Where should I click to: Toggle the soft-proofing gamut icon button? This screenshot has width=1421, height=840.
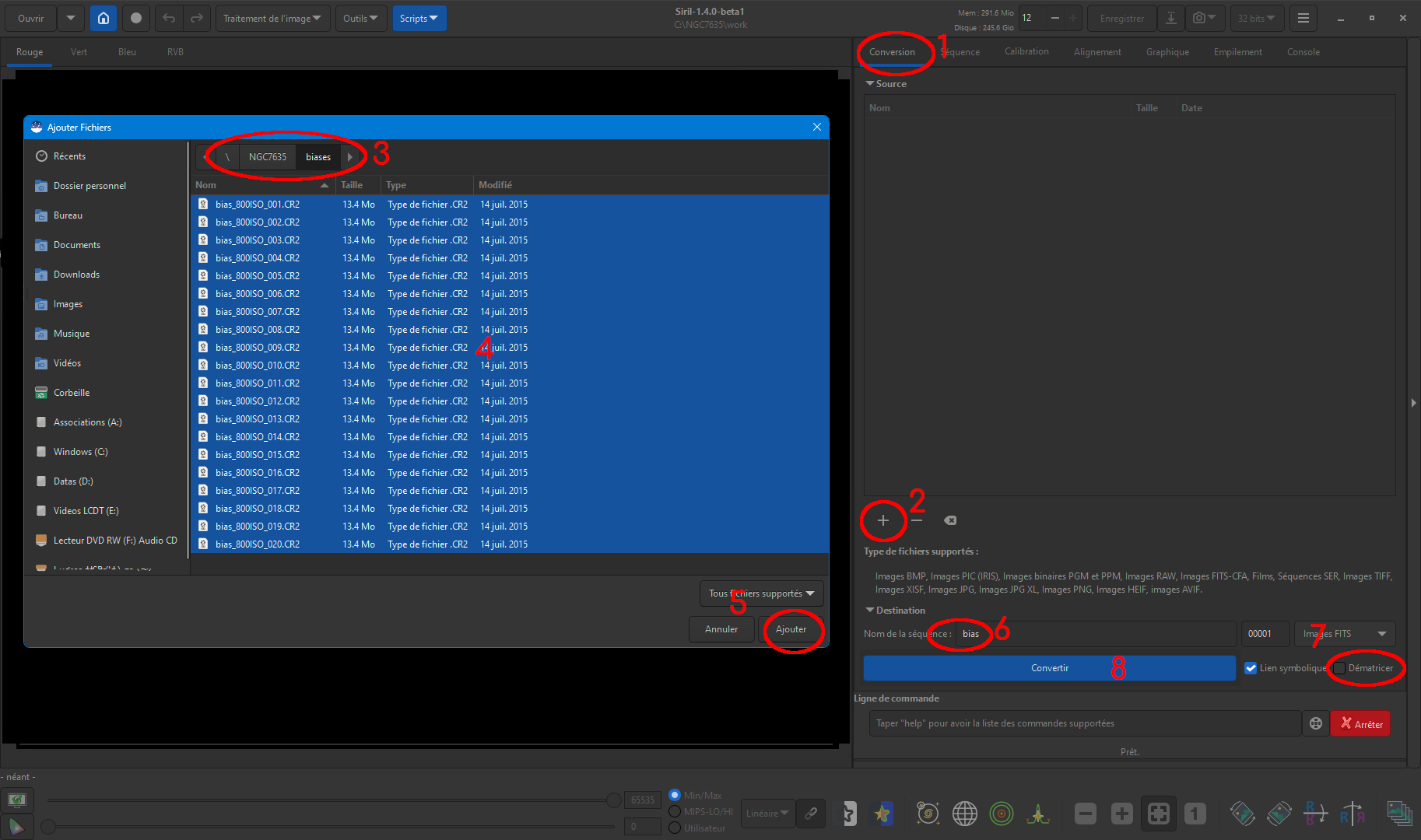17,826
